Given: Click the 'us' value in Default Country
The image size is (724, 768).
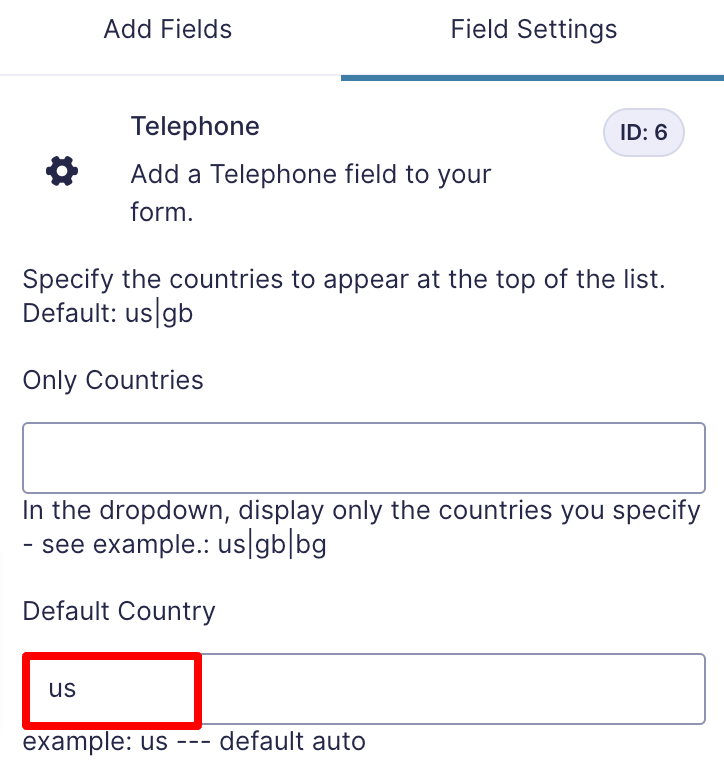Looking at the screenshot, I should 62,688.
